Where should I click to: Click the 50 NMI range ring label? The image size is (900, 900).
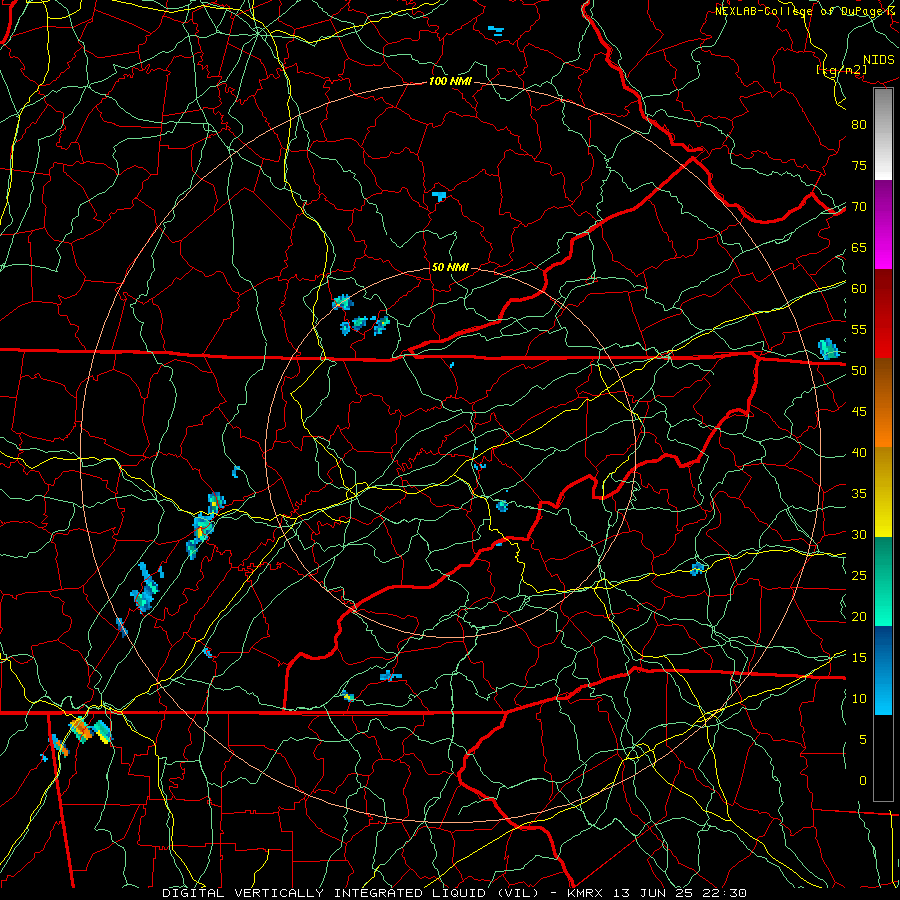(x=450, y=267)
